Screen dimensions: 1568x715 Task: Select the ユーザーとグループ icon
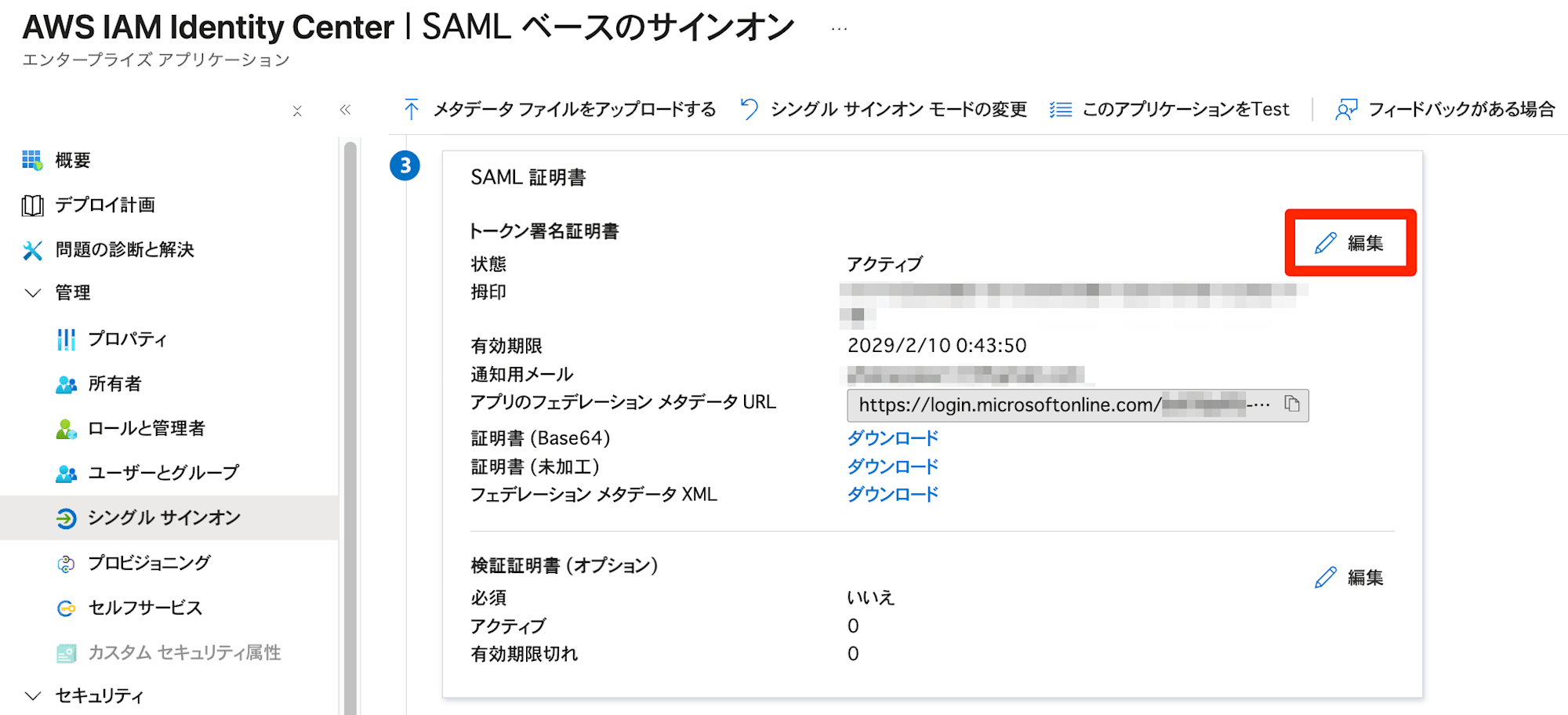click(x=67, y=472)
